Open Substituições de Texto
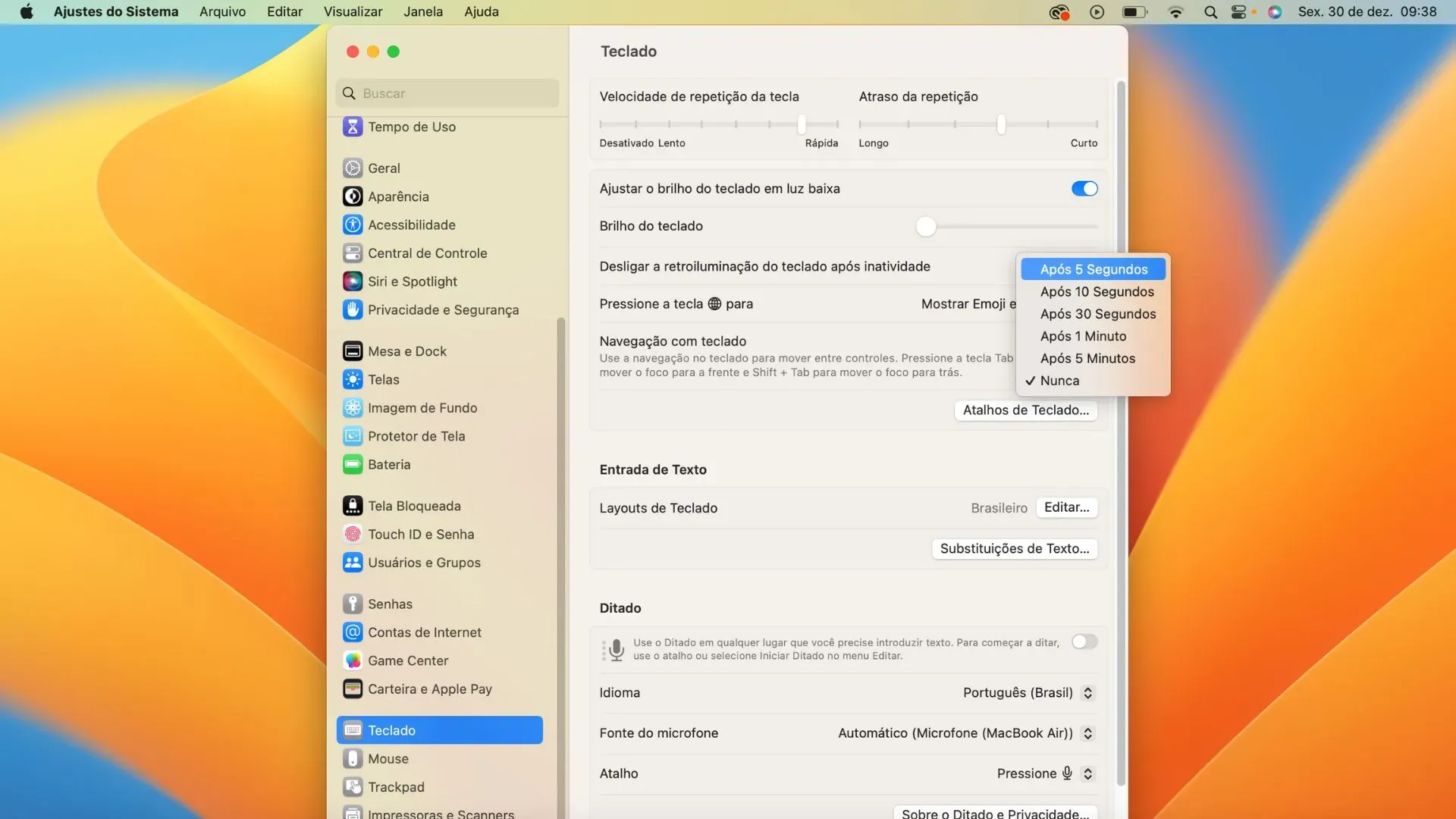1456x819 pixels. (1014, 548)
